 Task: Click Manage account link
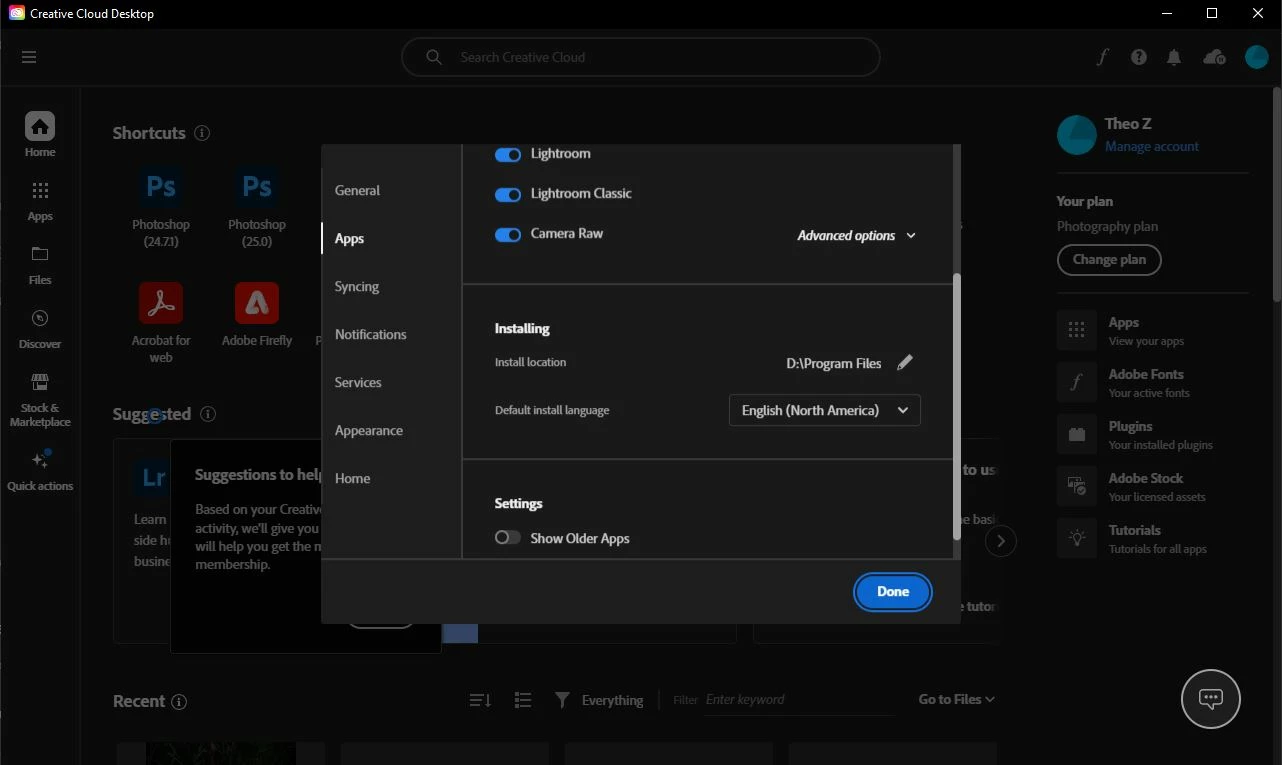1152,146
